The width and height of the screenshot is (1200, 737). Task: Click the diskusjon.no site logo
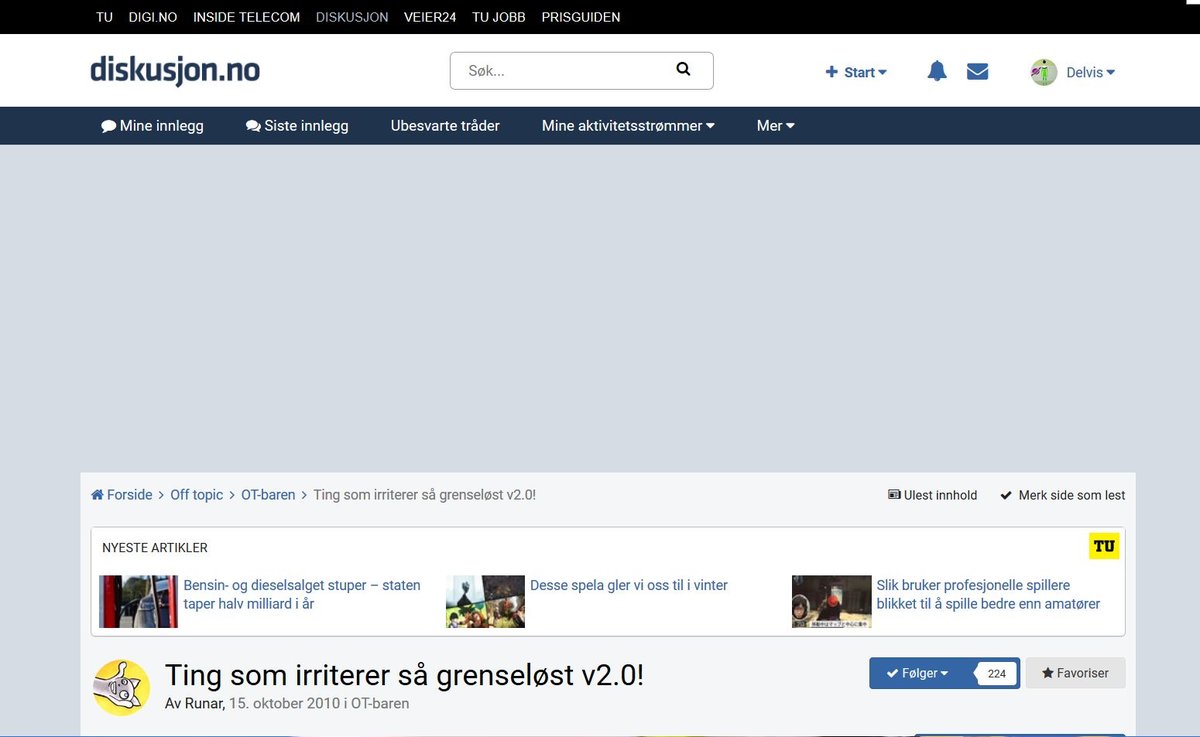click(175, 70)
